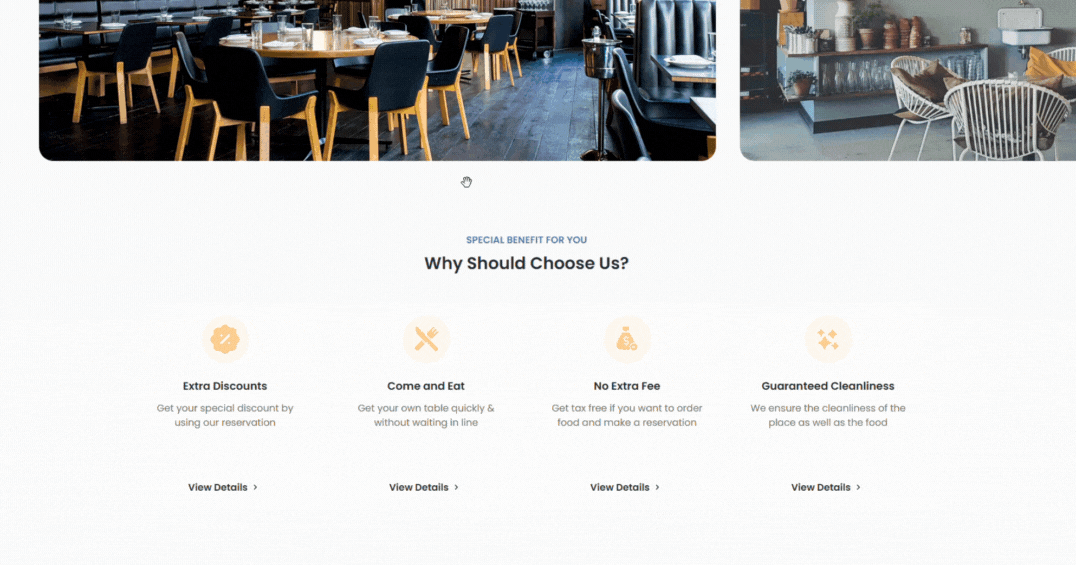This screenshot has height=565, width=1076.
Task: Click the No Extra Fee money bag icon
Action: tap(627, 339)
